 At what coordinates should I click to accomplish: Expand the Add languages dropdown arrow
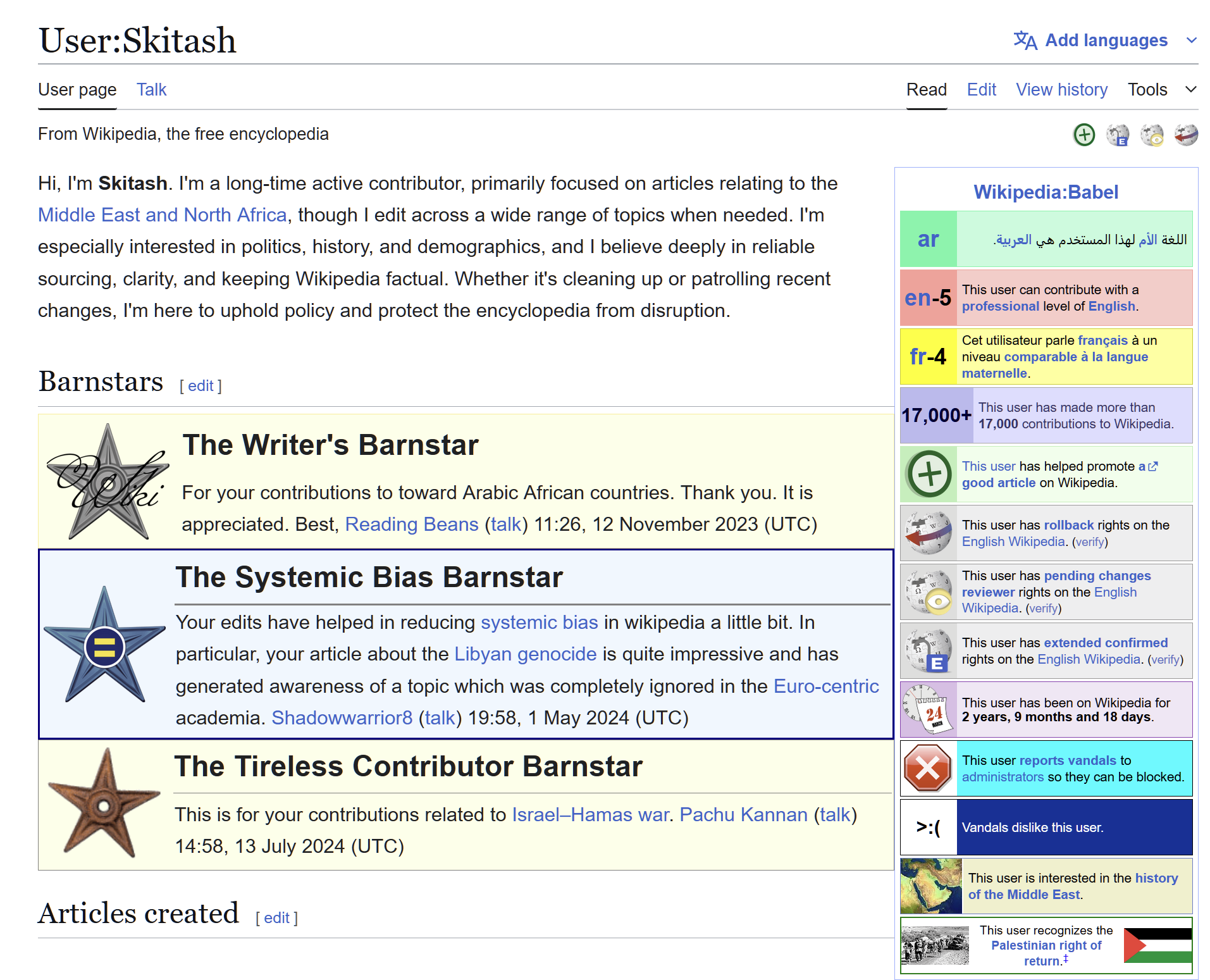(x=1192, y=40)
